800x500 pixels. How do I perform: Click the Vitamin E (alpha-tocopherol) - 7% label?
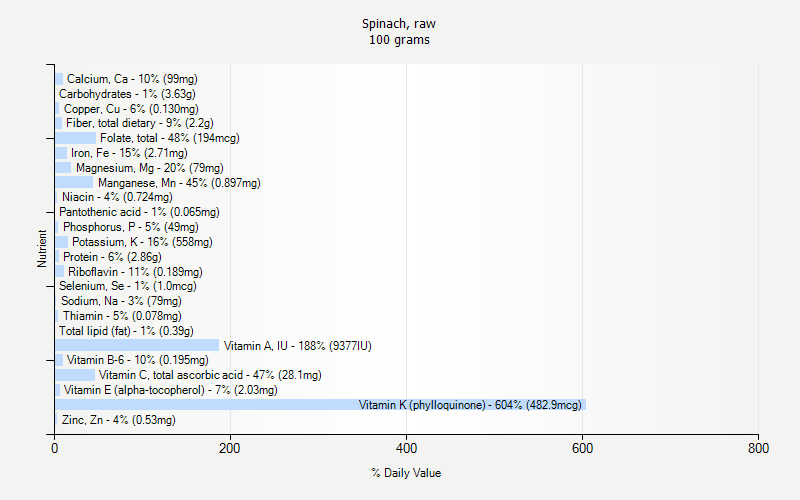171,390
